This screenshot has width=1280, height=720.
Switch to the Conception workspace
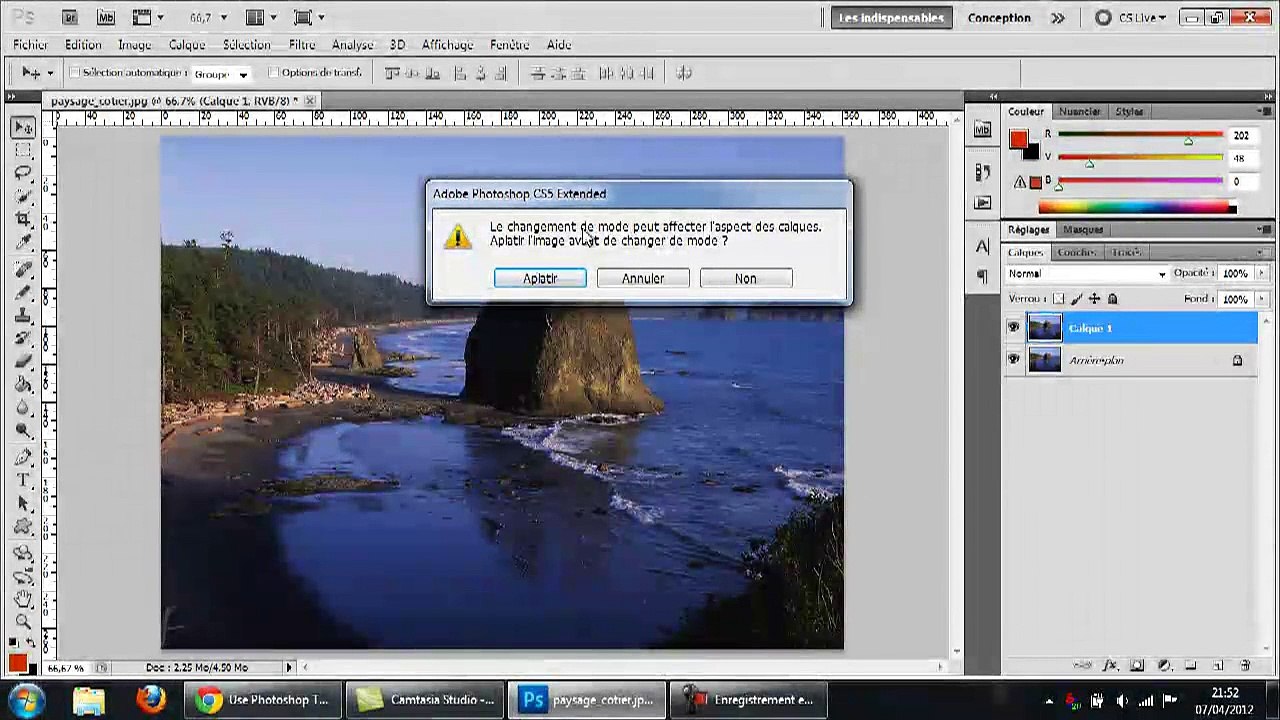pyautogui.click(x=999, y=18)
